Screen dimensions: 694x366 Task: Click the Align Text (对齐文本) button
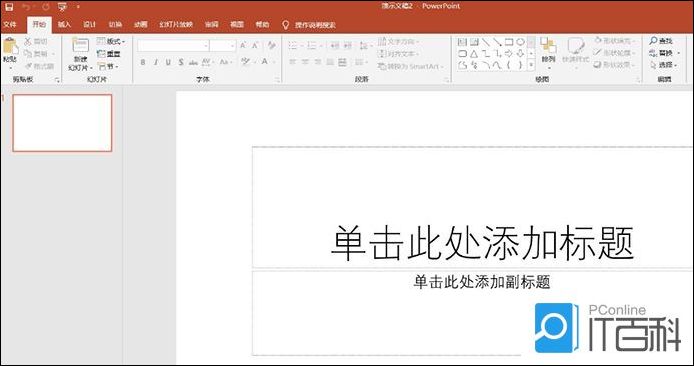click(398, 54)
